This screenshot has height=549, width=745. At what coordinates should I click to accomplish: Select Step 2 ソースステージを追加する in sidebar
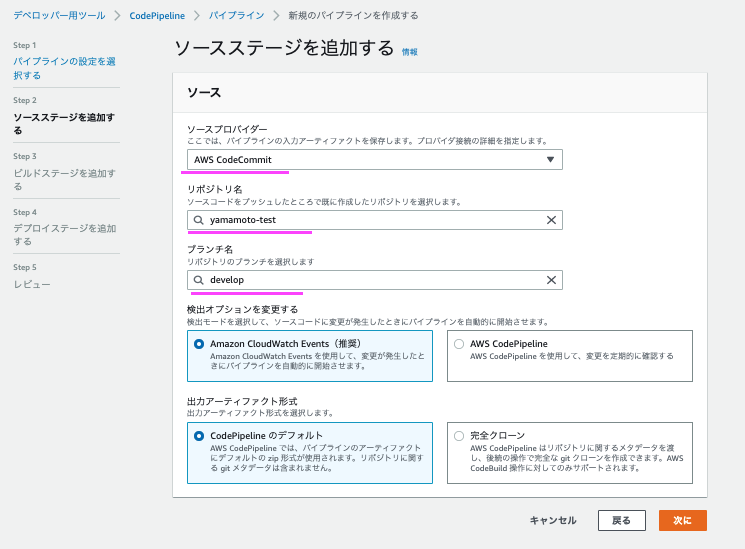click(64, 124)
